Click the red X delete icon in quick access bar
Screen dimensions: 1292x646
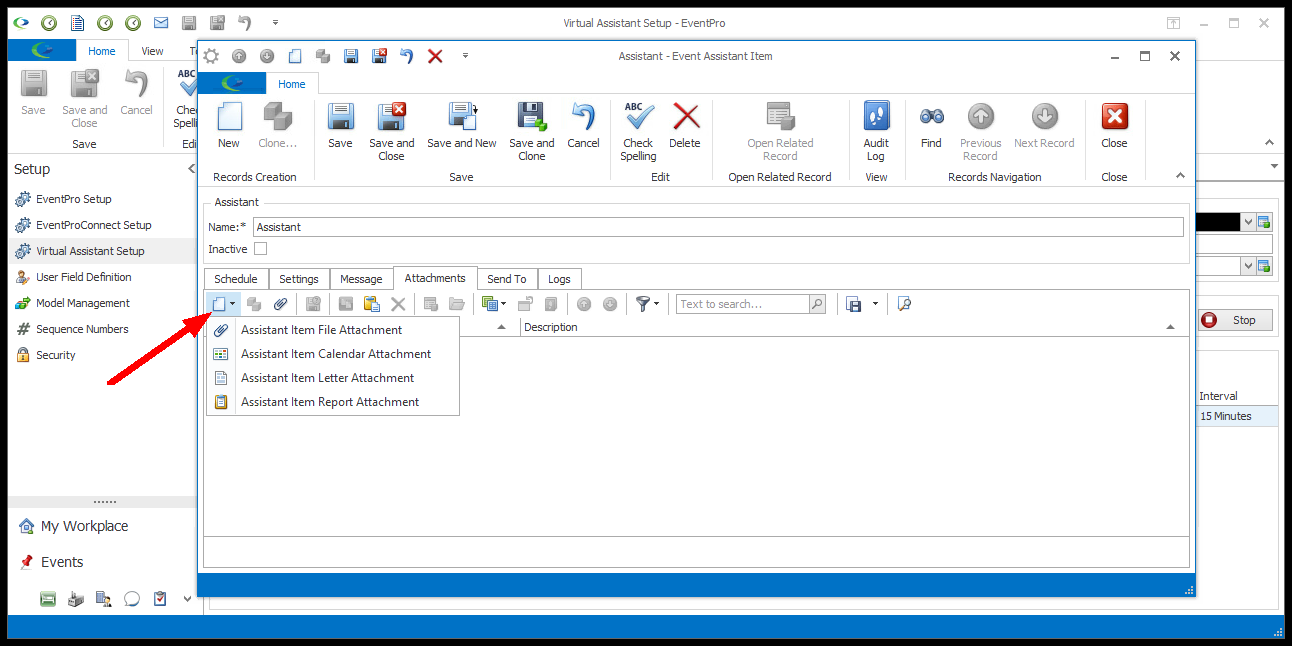[x=435, y=57]
